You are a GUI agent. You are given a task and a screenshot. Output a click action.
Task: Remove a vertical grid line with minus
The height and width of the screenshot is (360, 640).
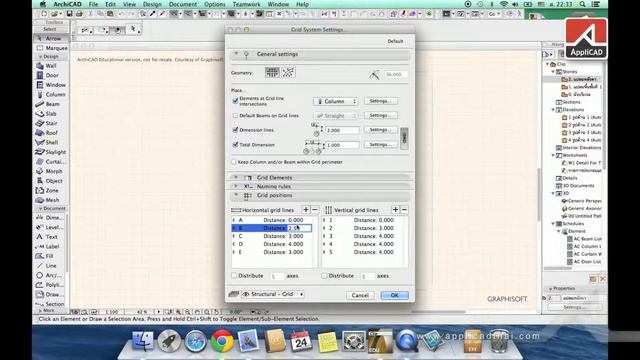pyautogui.click(x=404, y=210)
